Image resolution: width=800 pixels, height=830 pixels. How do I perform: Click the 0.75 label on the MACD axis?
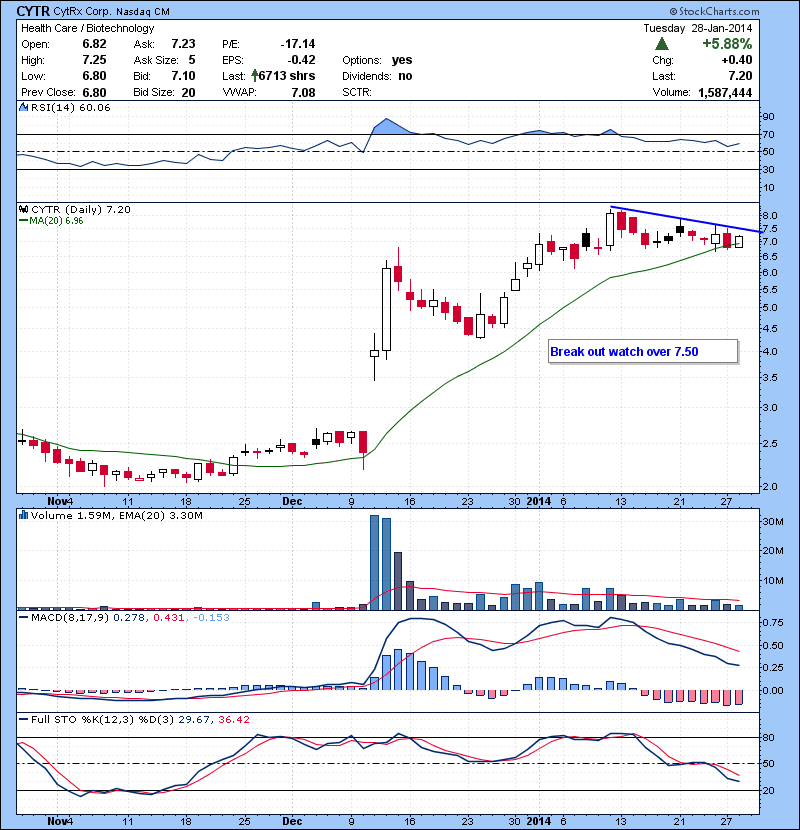pos(772,622)
